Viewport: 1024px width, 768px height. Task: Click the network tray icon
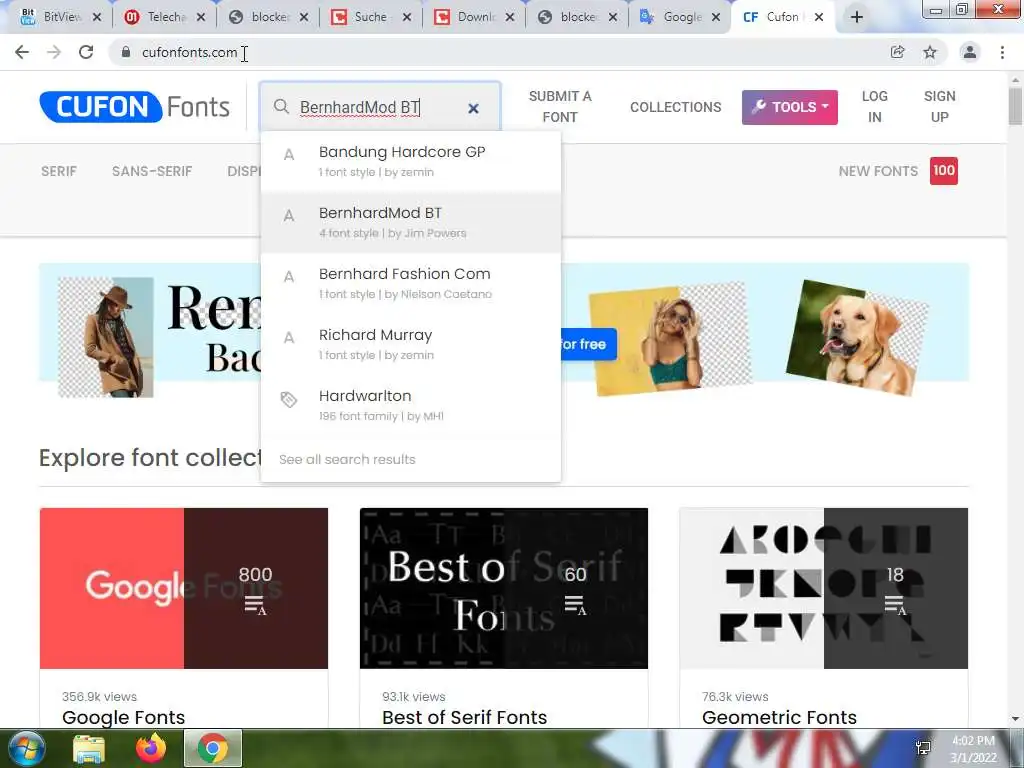[x=923, y=748]
